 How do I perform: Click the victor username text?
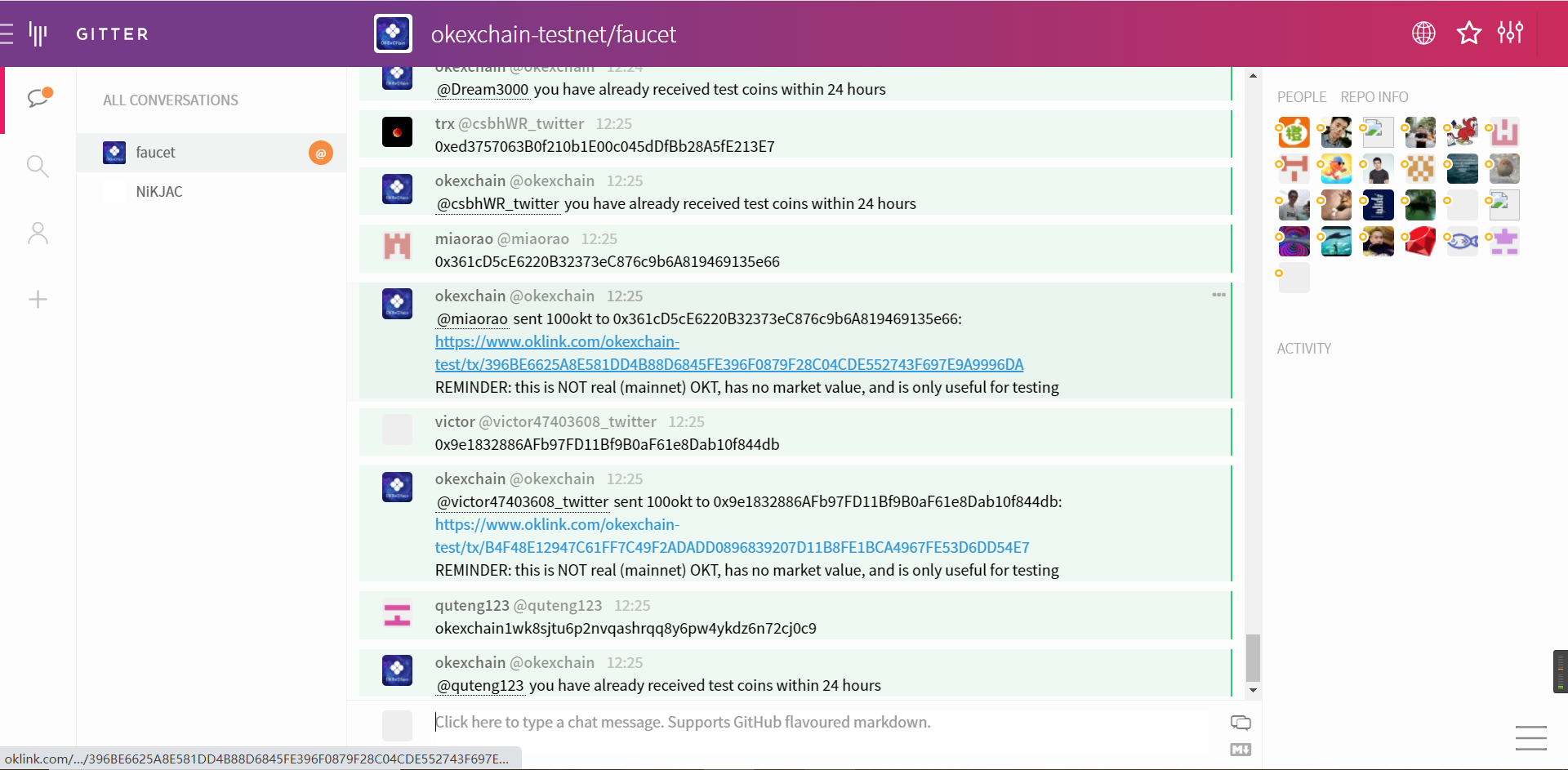(x=455, y=421)
